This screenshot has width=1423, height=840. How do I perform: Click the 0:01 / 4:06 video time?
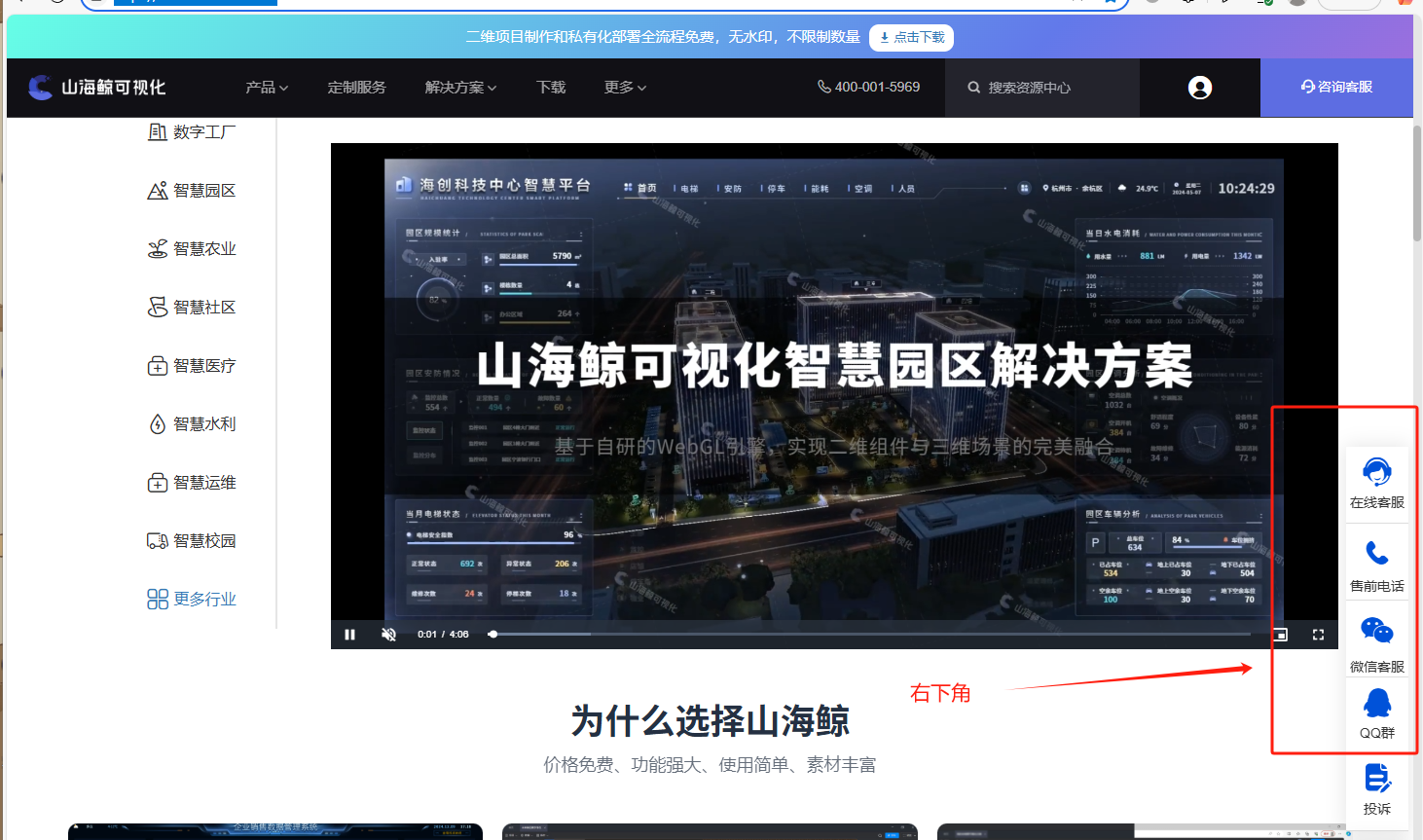click(x=443, y=635)
